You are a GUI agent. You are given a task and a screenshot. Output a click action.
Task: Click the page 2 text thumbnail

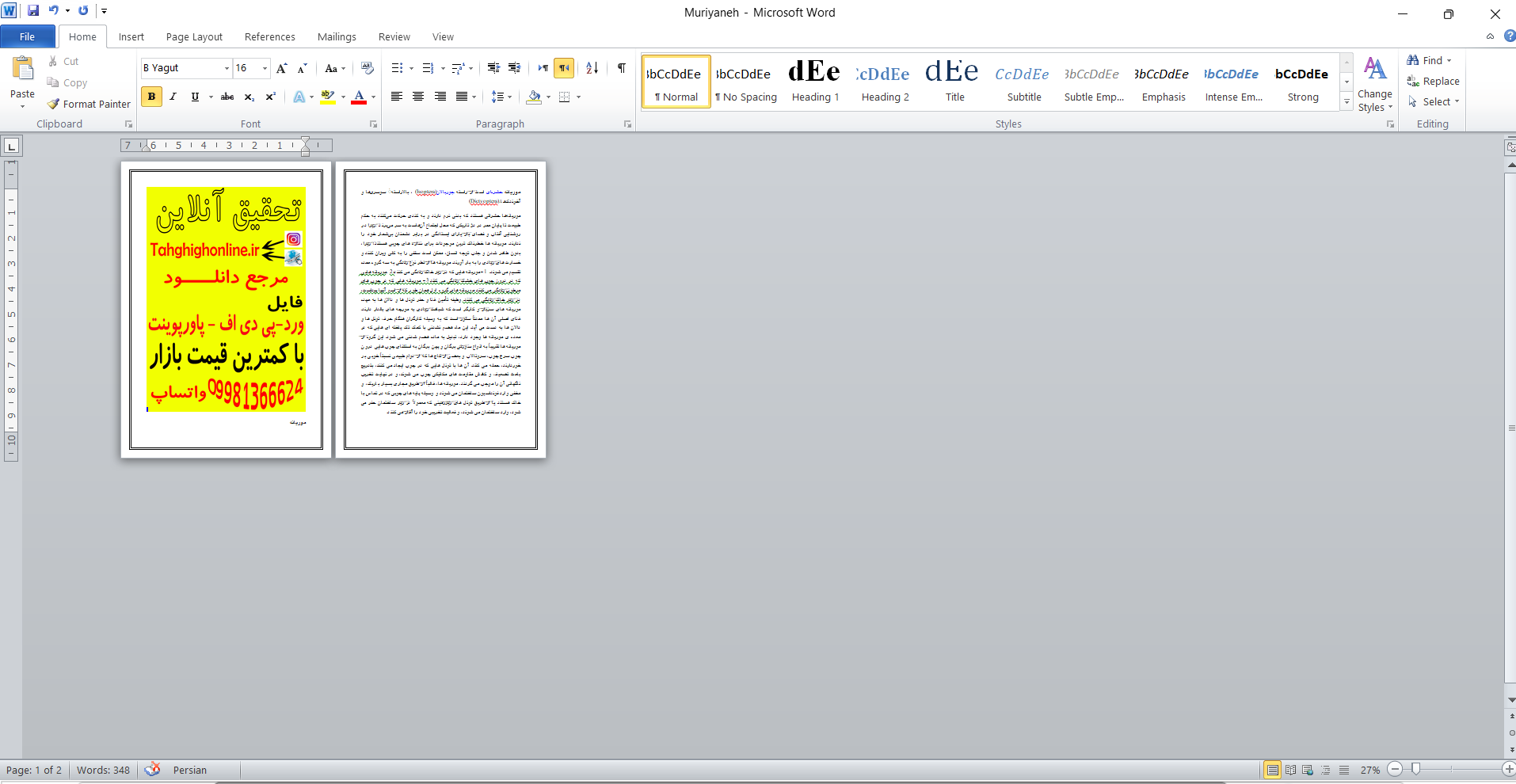pos(440,310)
